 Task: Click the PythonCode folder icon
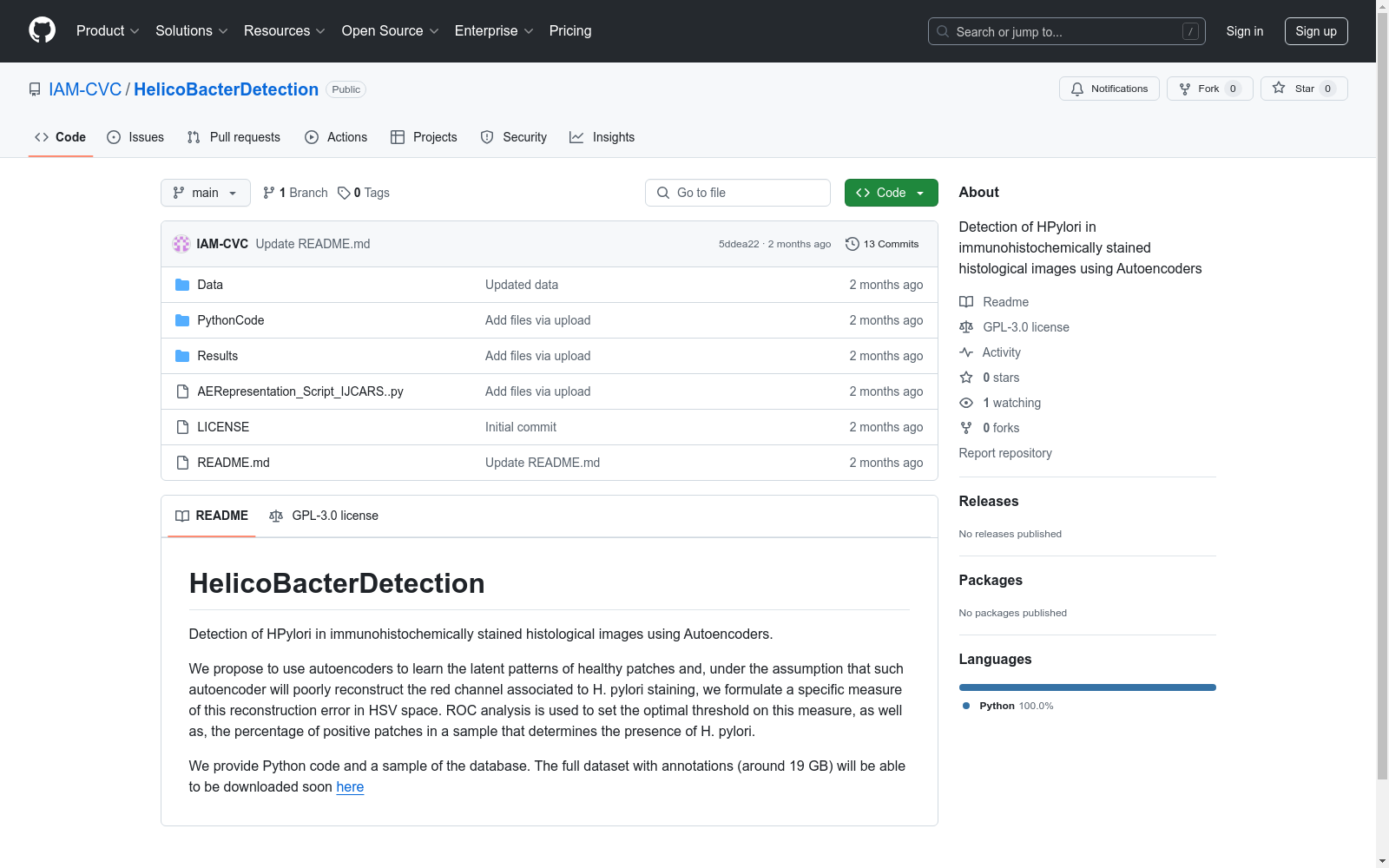click(x=182, y=320)
